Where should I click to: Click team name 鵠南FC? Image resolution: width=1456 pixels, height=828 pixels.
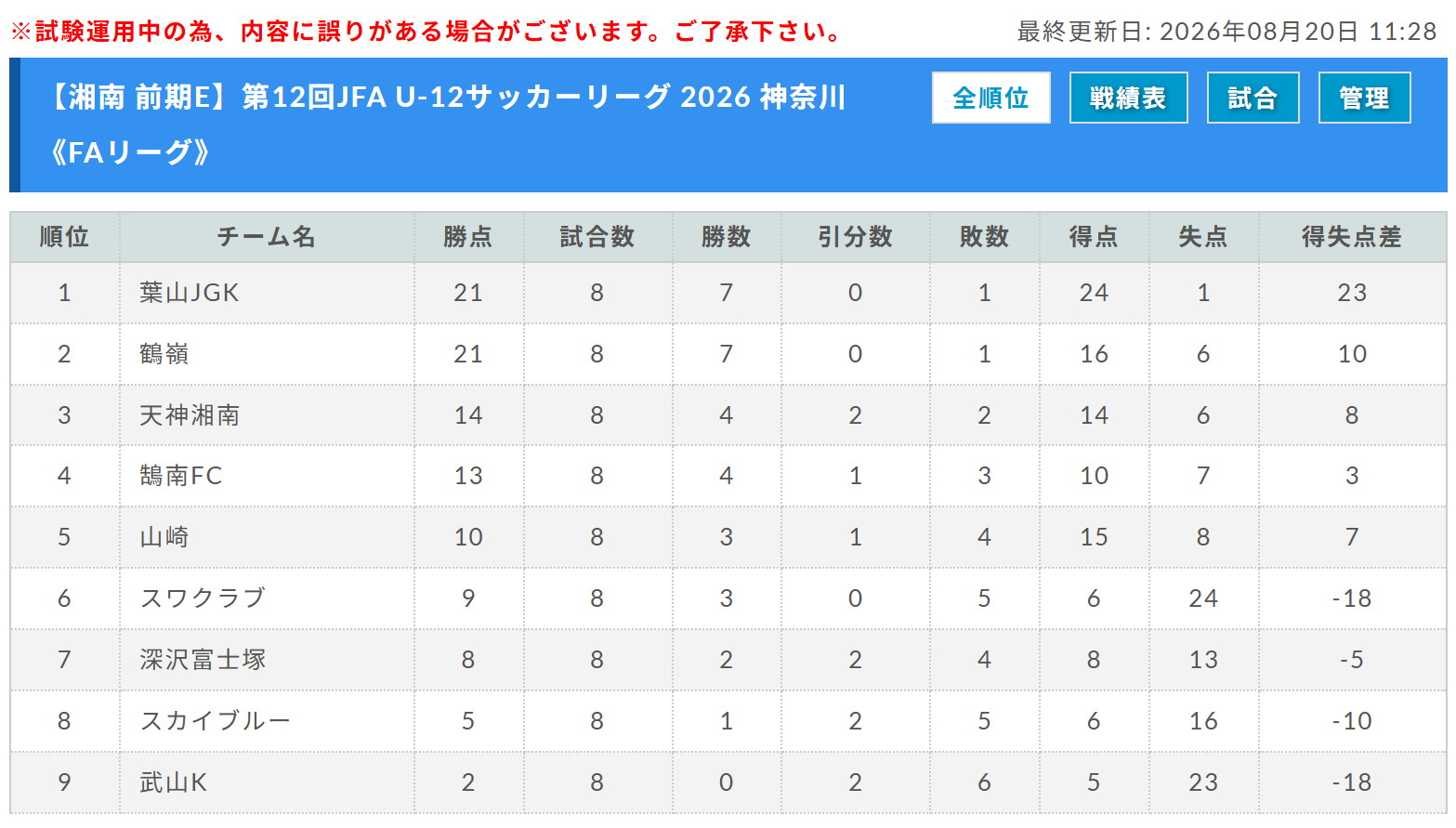(x=181, y=476)
